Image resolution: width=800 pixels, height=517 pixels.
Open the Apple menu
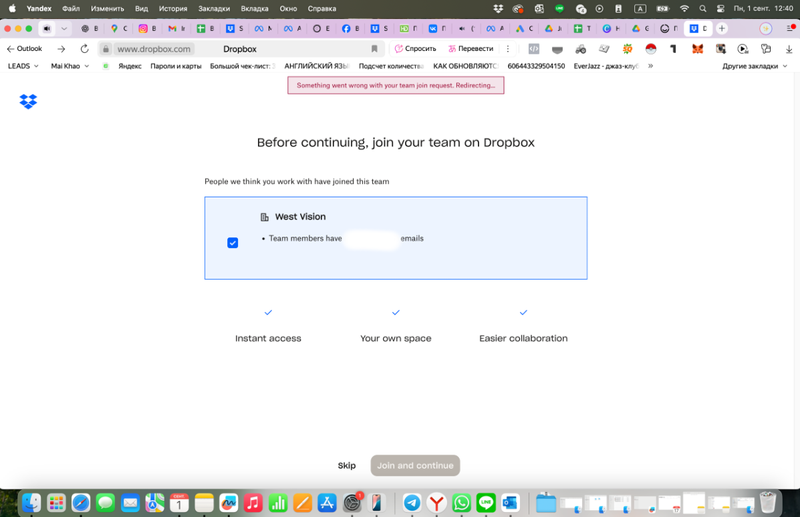(x=12, y=9)
